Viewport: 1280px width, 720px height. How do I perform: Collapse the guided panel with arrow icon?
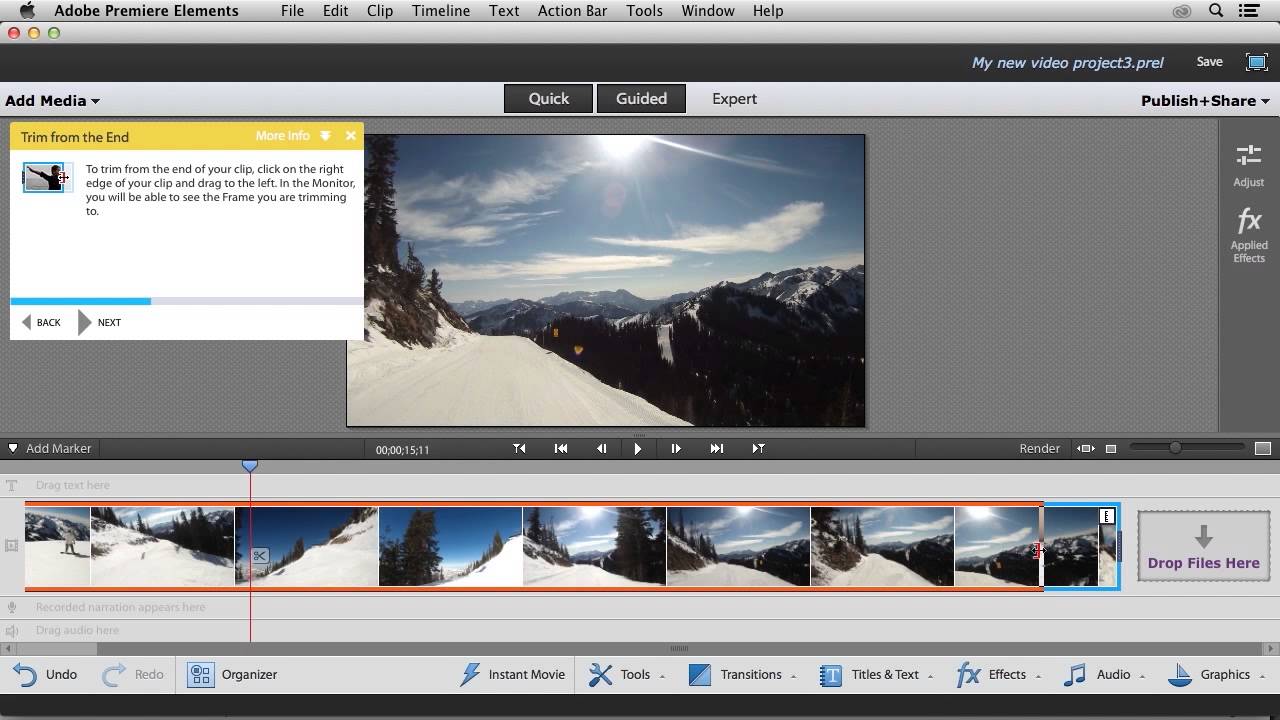[325, 136]
